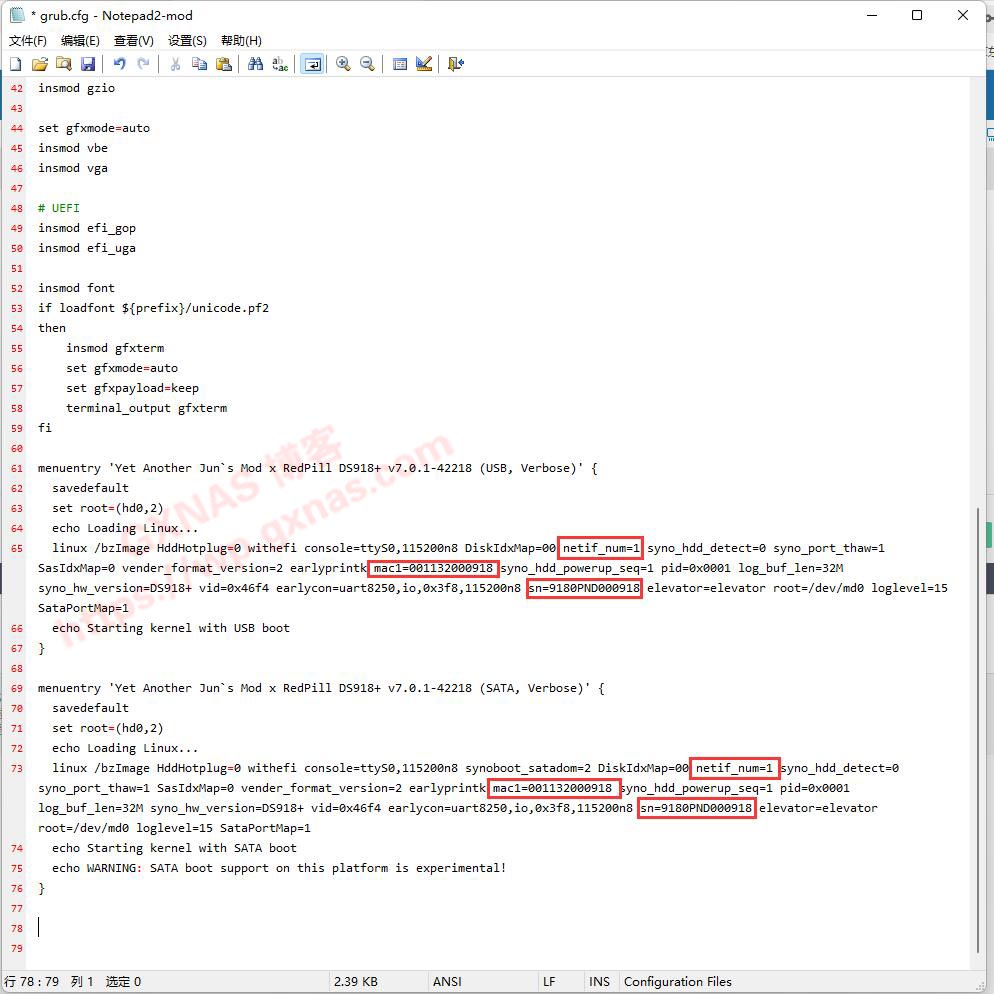
Task: Change ANSI encoding in status bar
Action: pos(447,981)
